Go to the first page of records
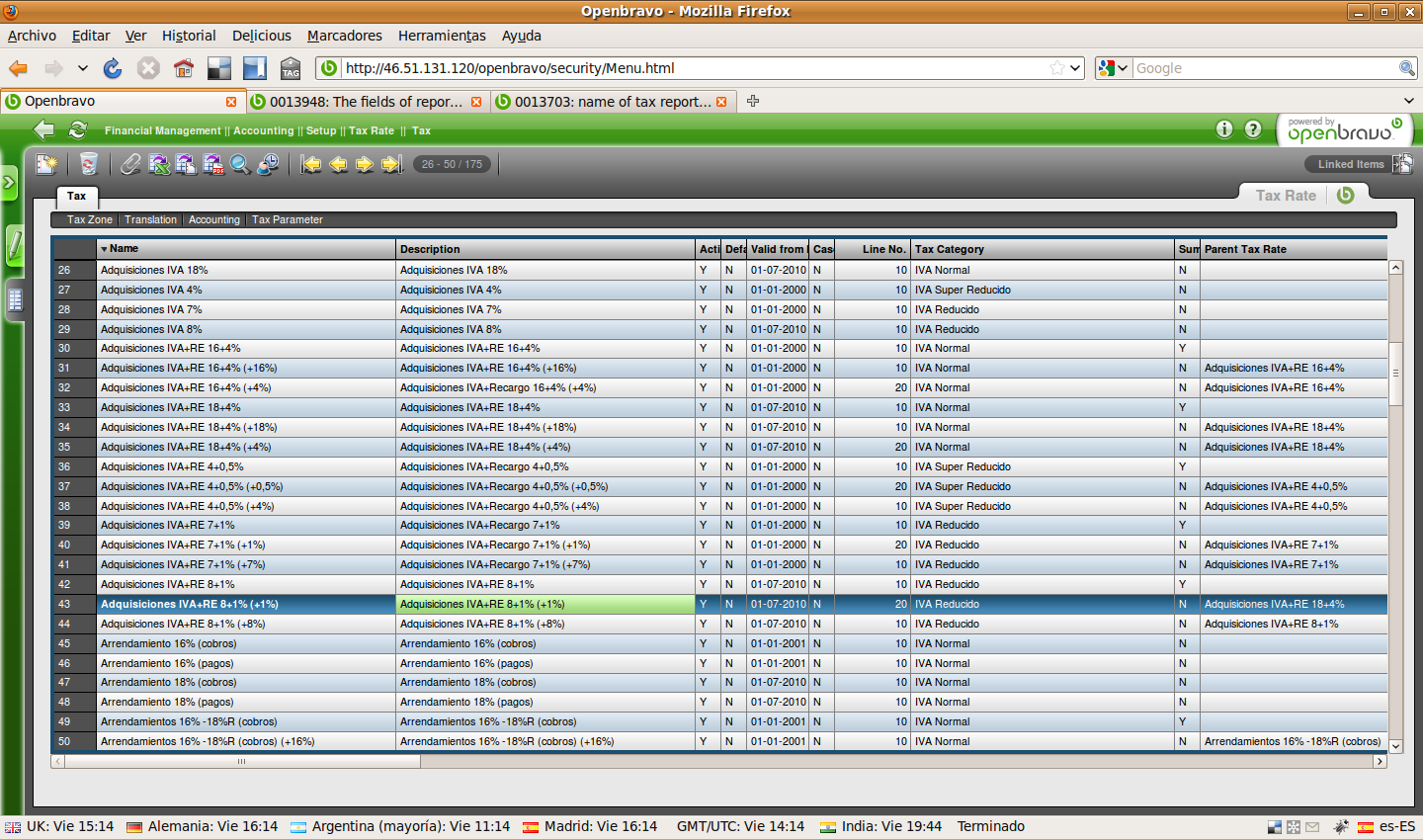The width and height of the screenshot is (1423, 840). (x=311, y=164)
